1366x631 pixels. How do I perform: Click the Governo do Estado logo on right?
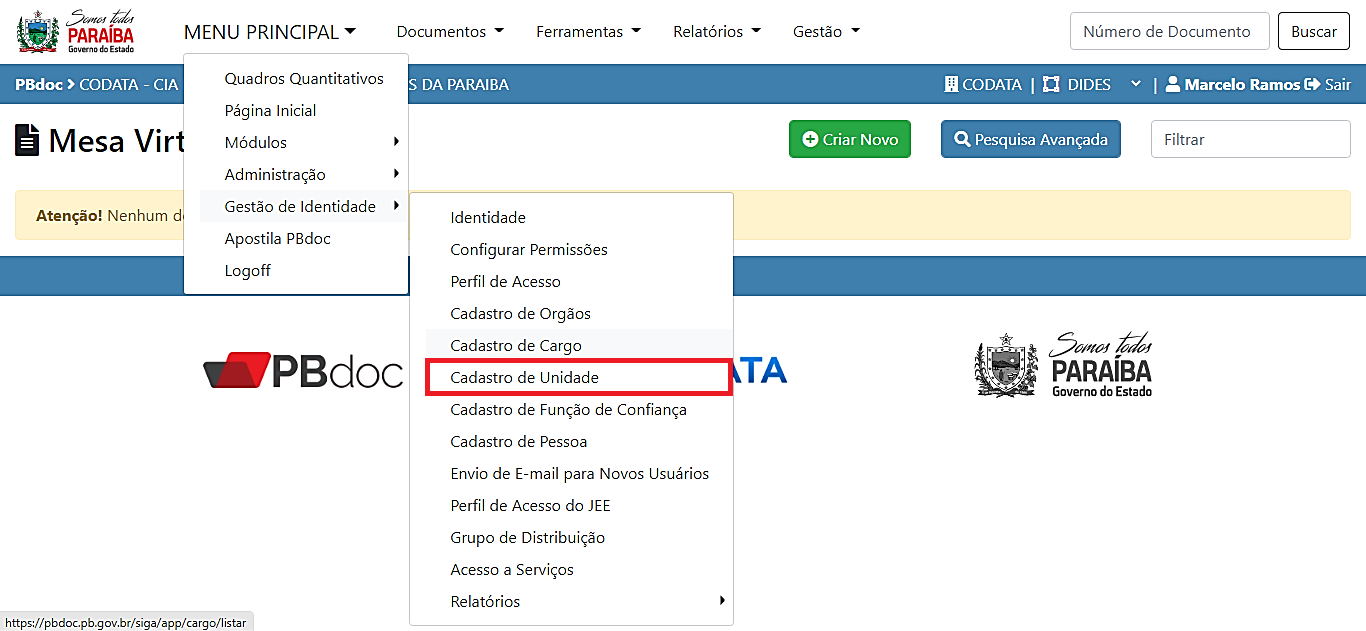tap(1064, 365)
